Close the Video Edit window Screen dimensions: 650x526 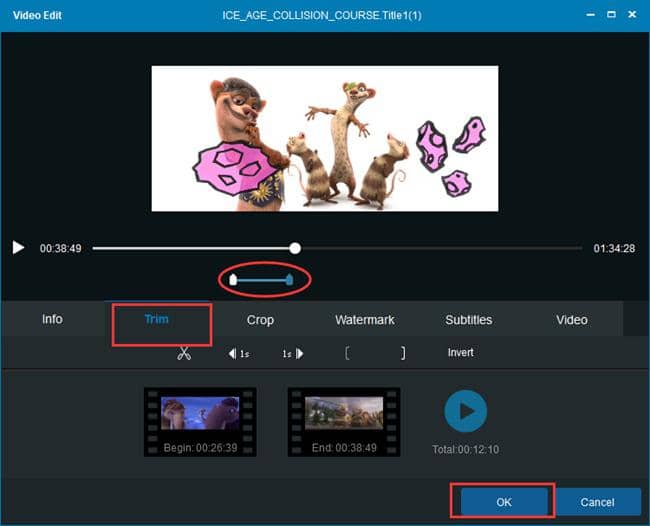click(632, 15)
